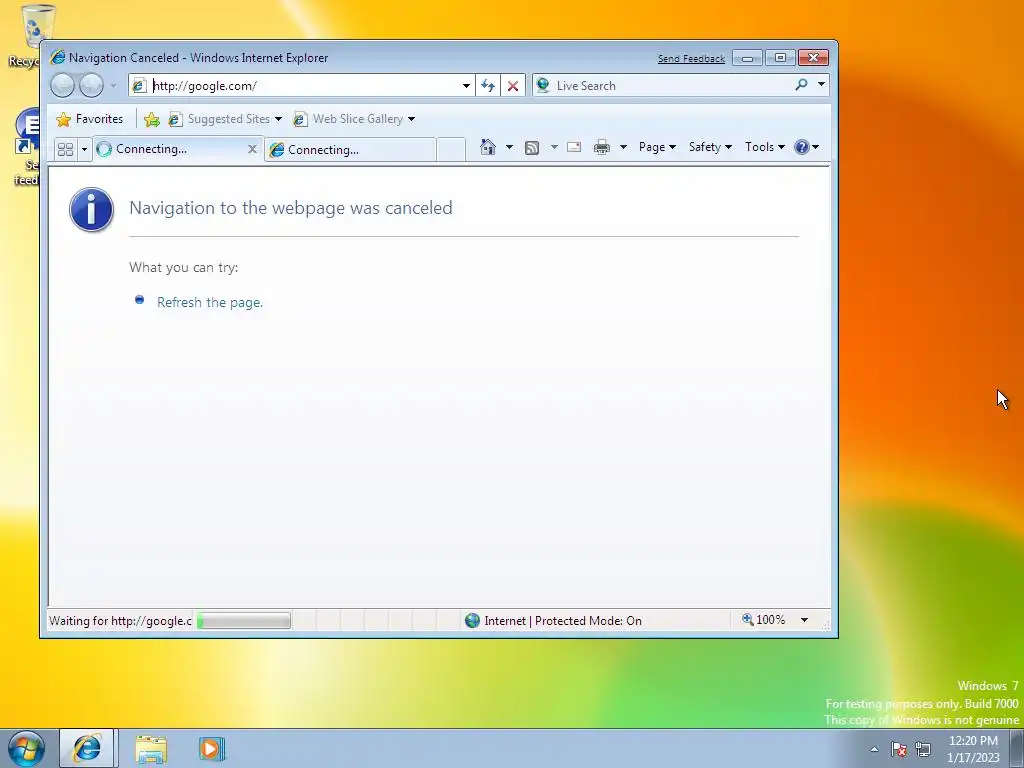Click the Quick Tabs grid icon

point(65,150)
